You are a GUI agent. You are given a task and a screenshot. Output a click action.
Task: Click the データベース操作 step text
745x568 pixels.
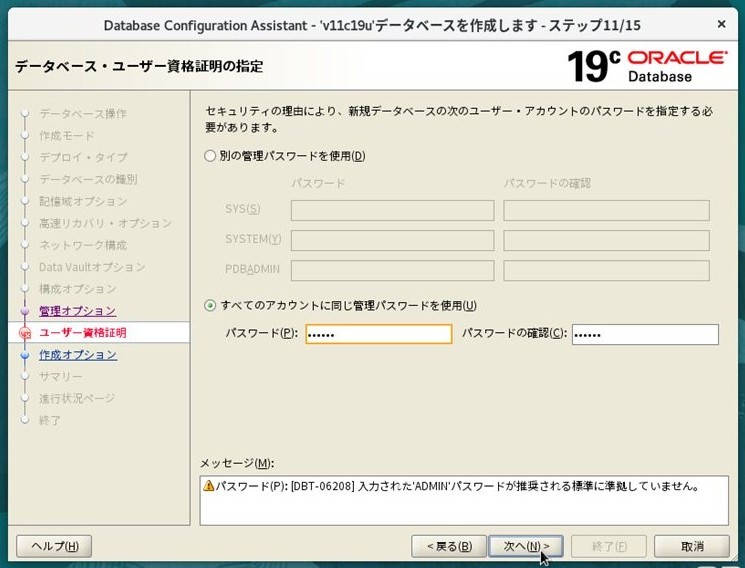pos(83,114)
